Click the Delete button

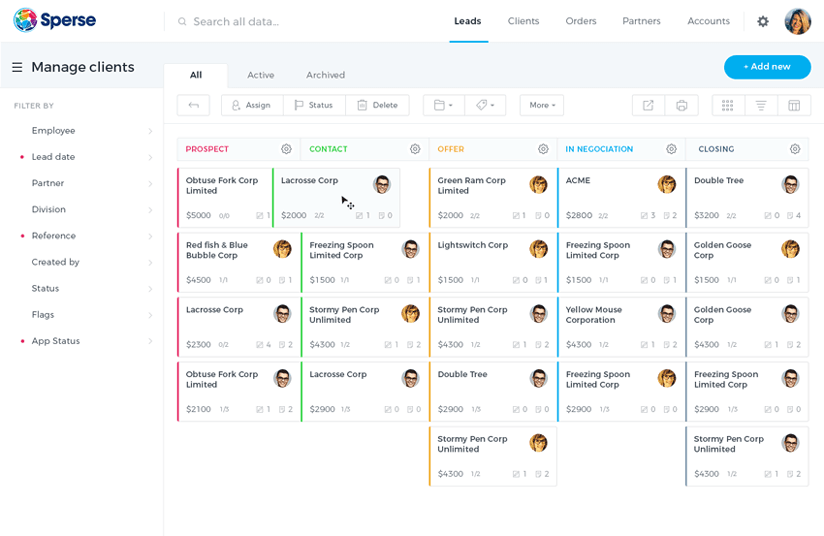click(x=377, y=105)
